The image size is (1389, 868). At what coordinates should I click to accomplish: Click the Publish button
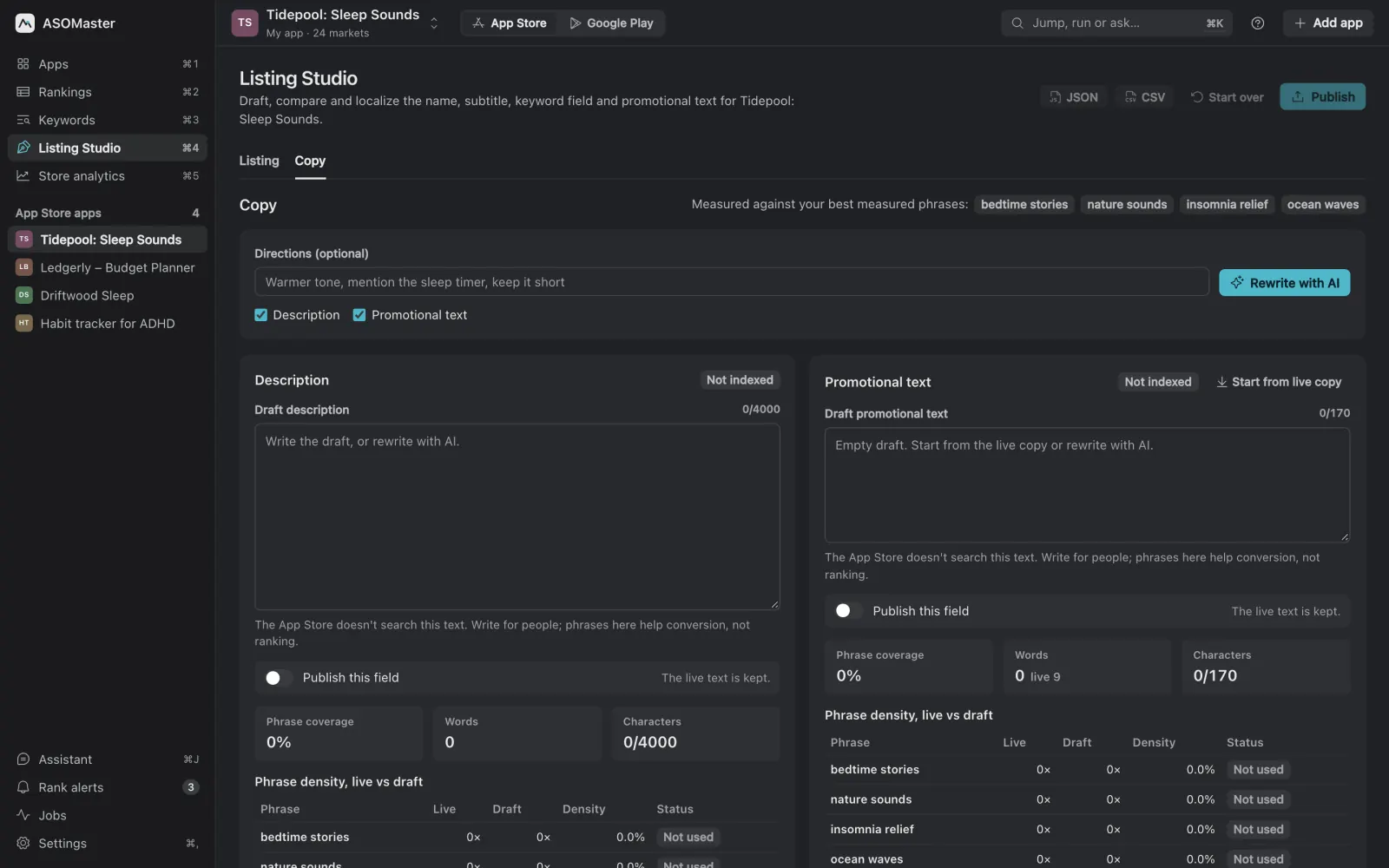click(x=1322, y=97)
